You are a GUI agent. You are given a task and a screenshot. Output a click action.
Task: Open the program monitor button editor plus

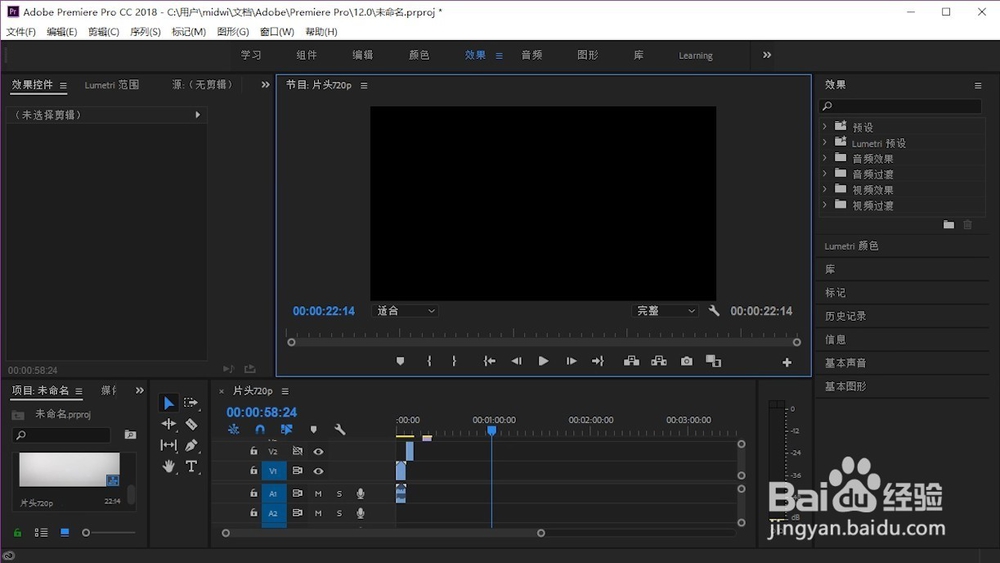[x=787, y=362]
